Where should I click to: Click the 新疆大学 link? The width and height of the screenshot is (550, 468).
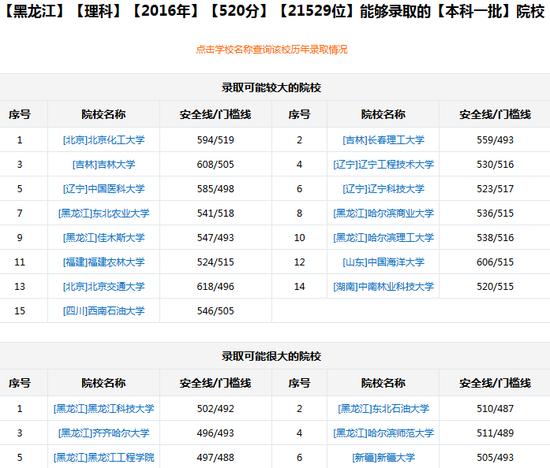[383, 457]
